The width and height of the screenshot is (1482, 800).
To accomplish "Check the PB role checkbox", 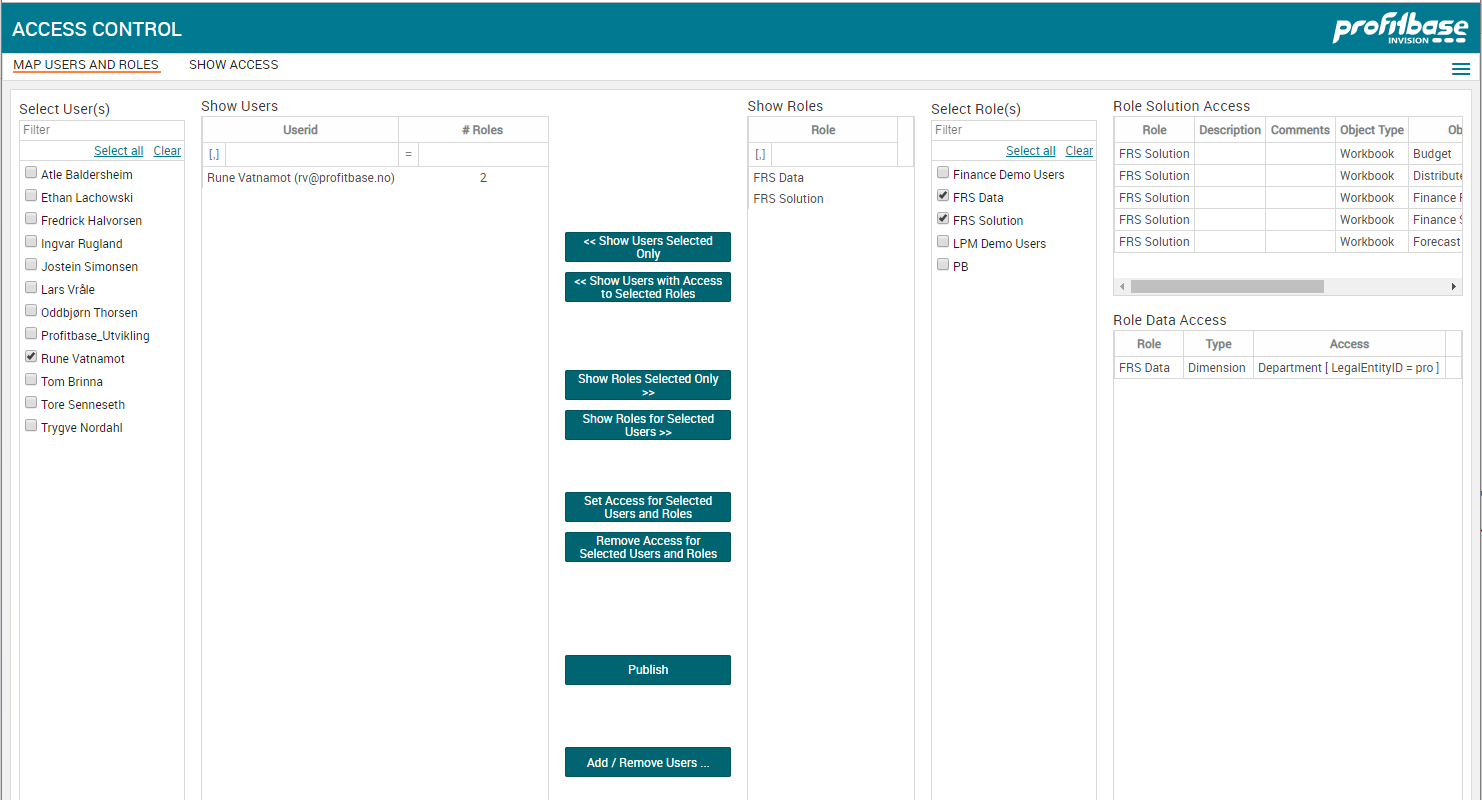I will 943,265.
